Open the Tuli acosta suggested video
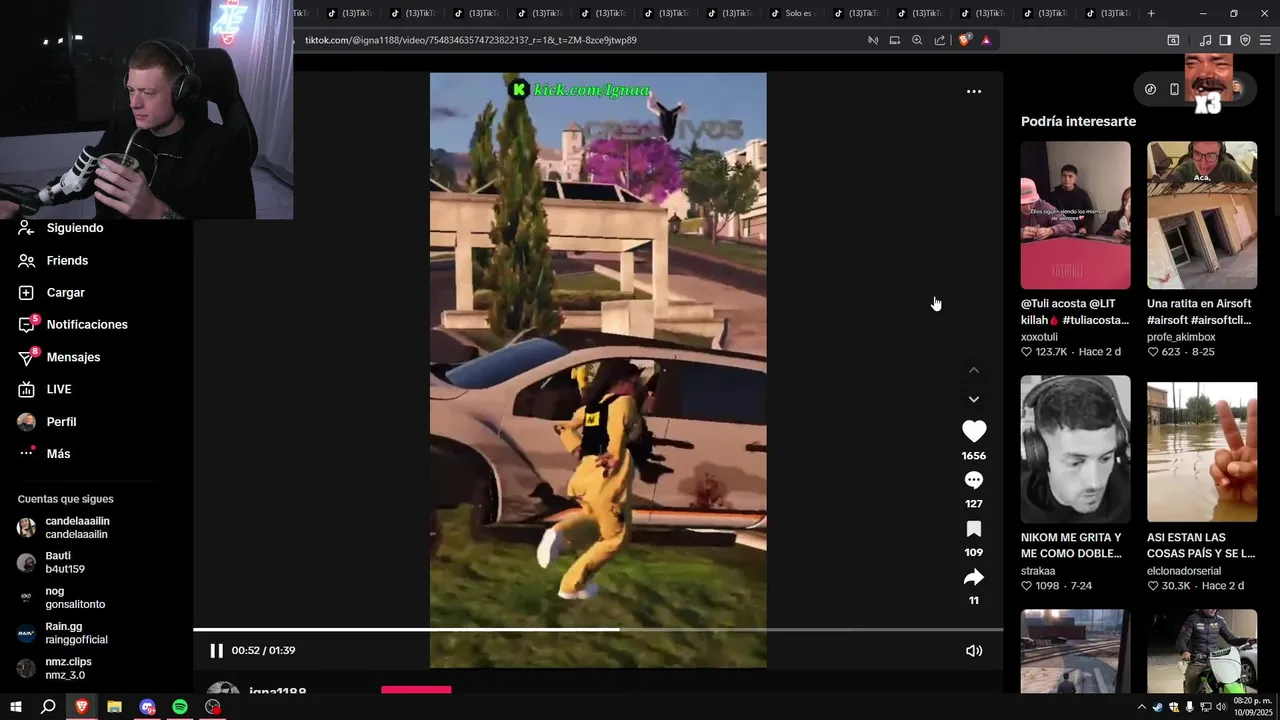The image size is (1280, 720). pos(1075,215)
